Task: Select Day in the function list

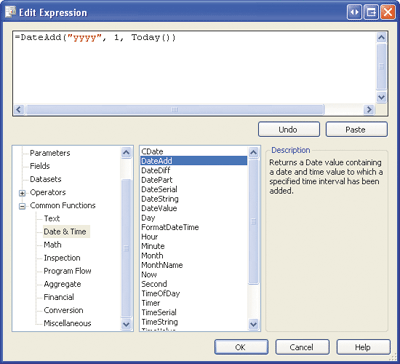Action: point(148,218)
